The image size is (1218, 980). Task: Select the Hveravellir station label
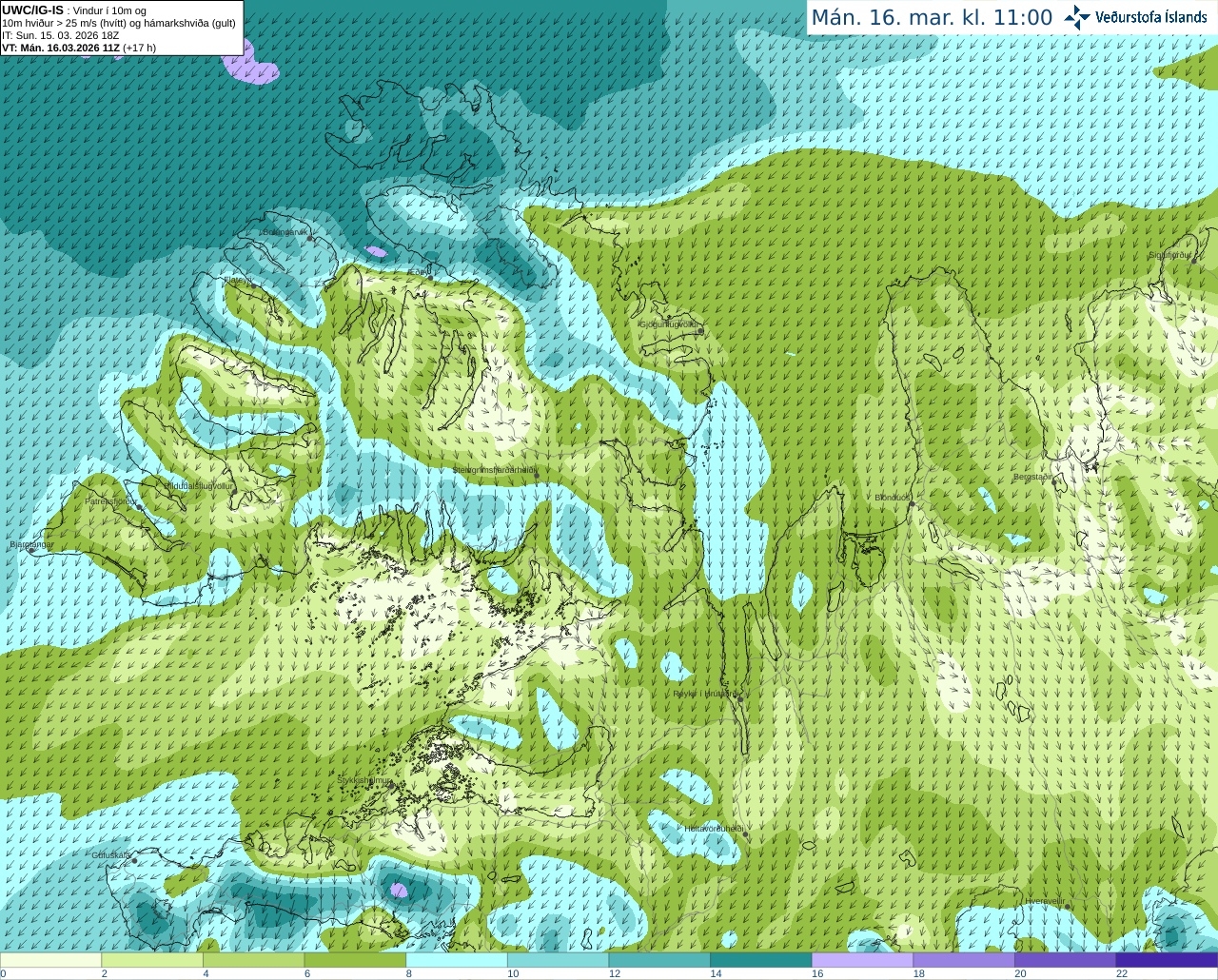tap(1045, 901)
